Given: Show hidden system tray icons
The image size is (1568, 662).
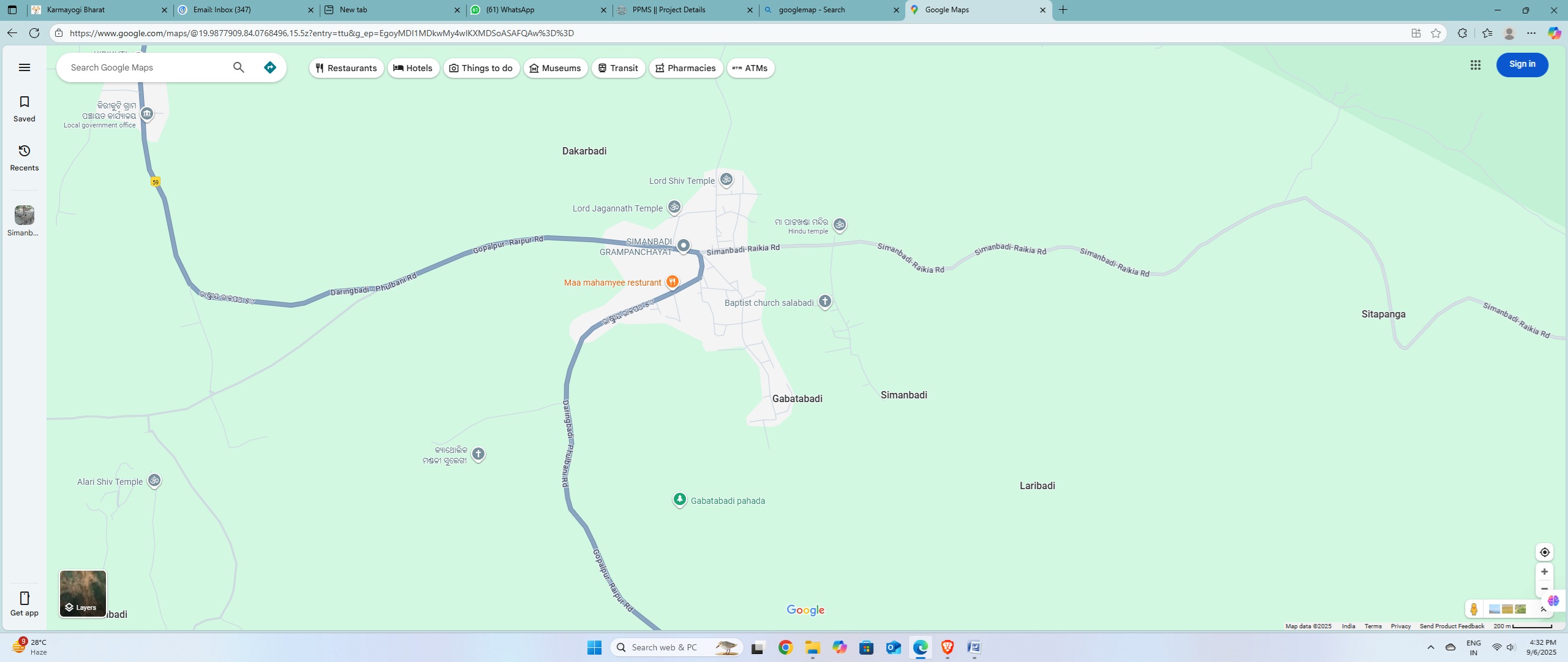Looking at the screenshot, I should pos(1431,647).
